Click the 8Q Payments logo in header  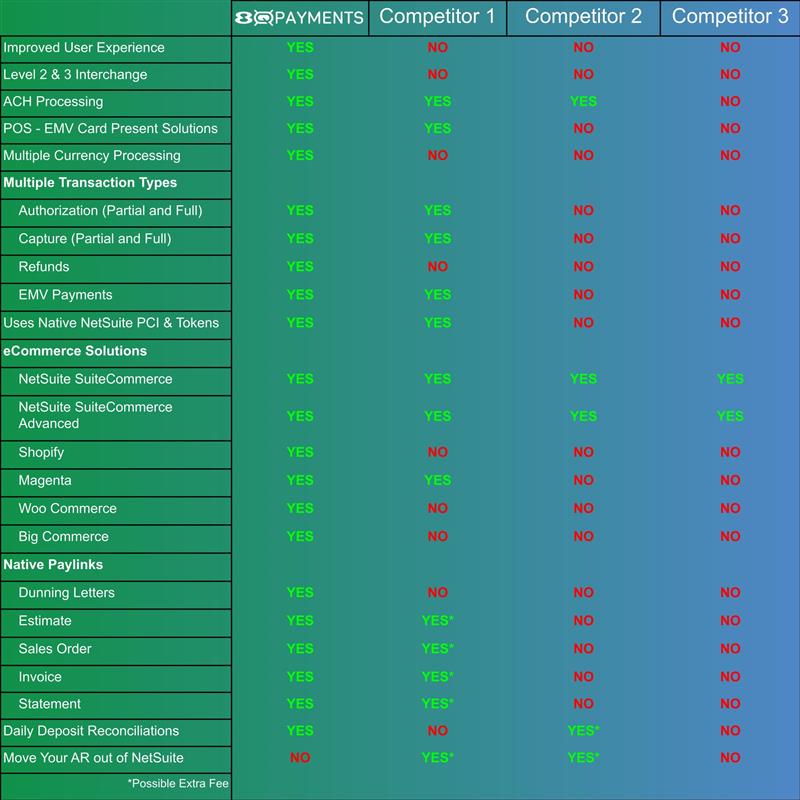(299, 17)
